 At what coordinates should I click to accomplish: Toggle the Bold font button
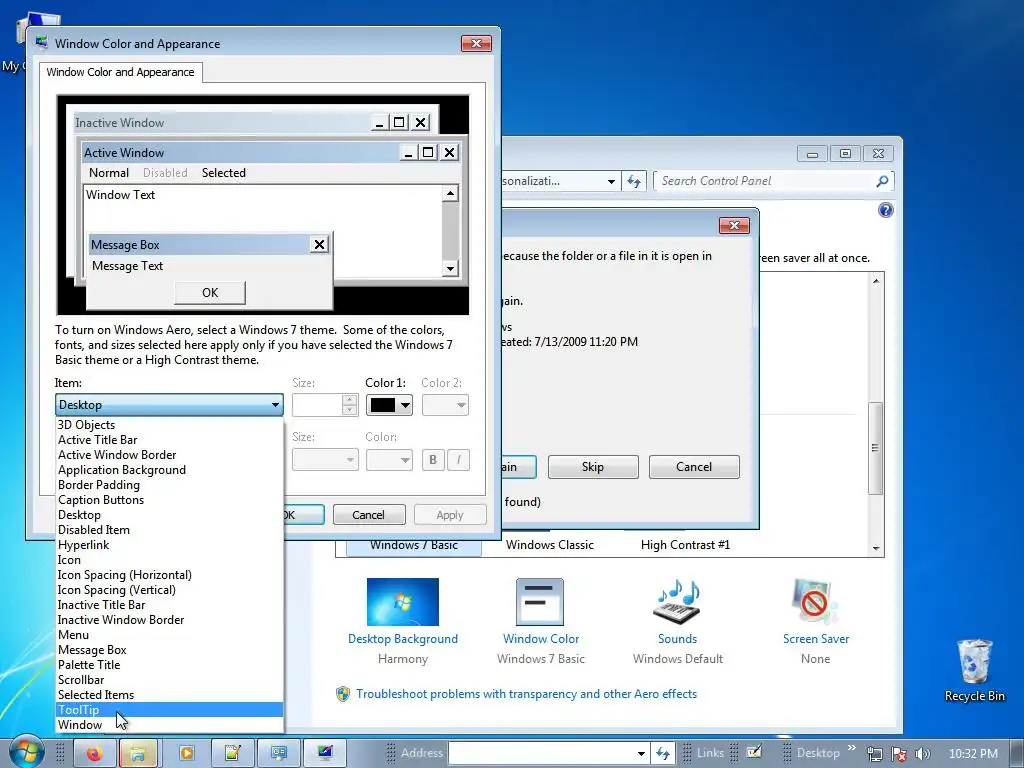pyautogui.click(x=433, y=460)
